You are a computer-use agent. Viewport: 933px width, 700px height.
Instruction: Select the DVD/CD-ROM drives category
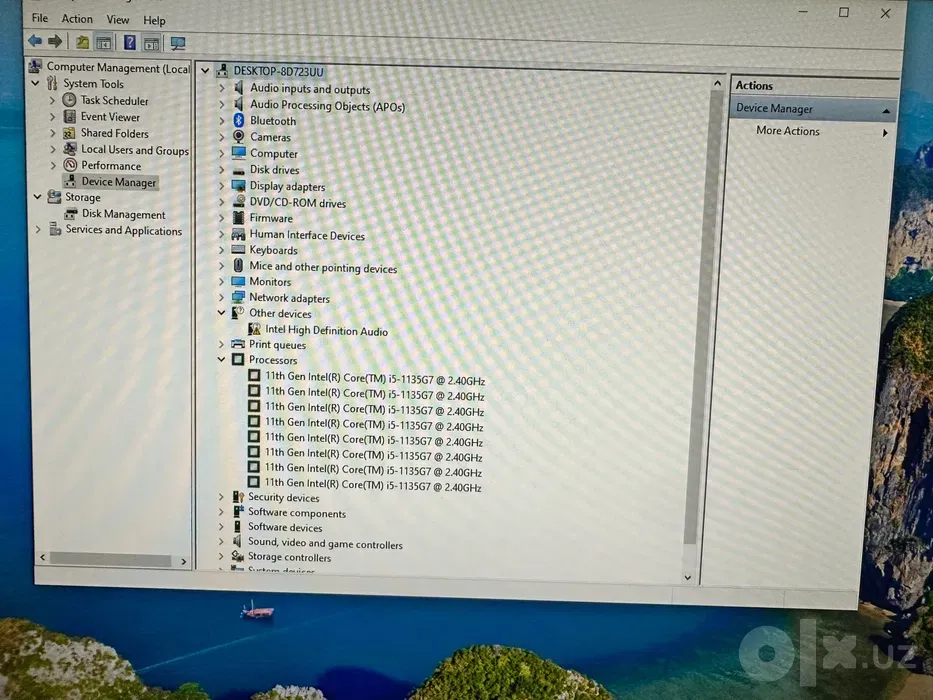298,202
